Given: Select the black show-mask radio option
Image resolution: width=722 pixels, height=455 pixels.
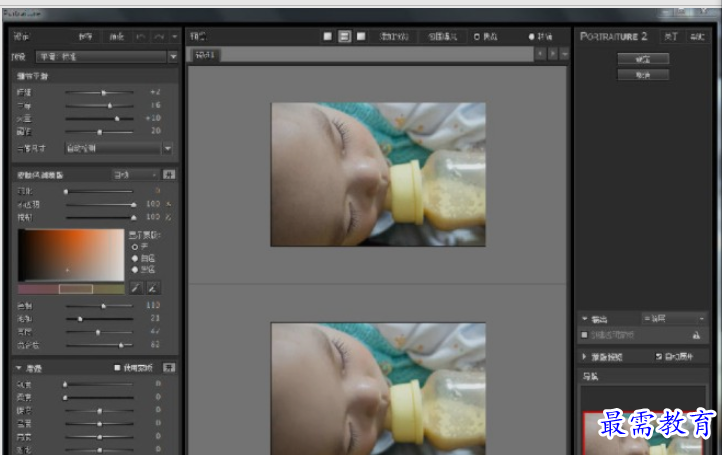Looking at the screenshot, I should [x=135, y=270].
